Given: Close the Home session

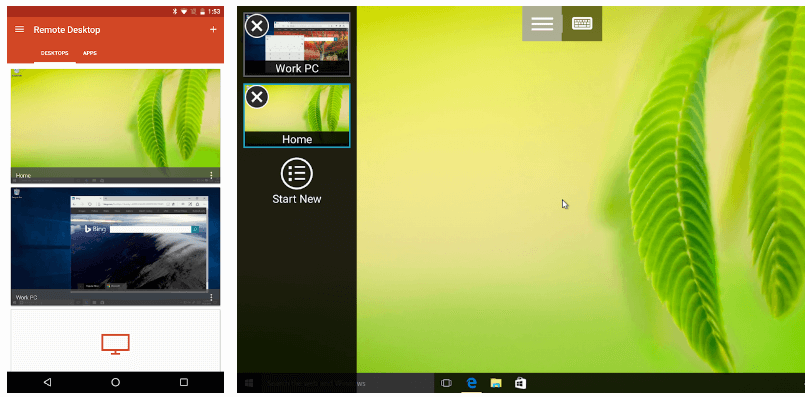Looking at the screenshot, I should coord(257,97).
